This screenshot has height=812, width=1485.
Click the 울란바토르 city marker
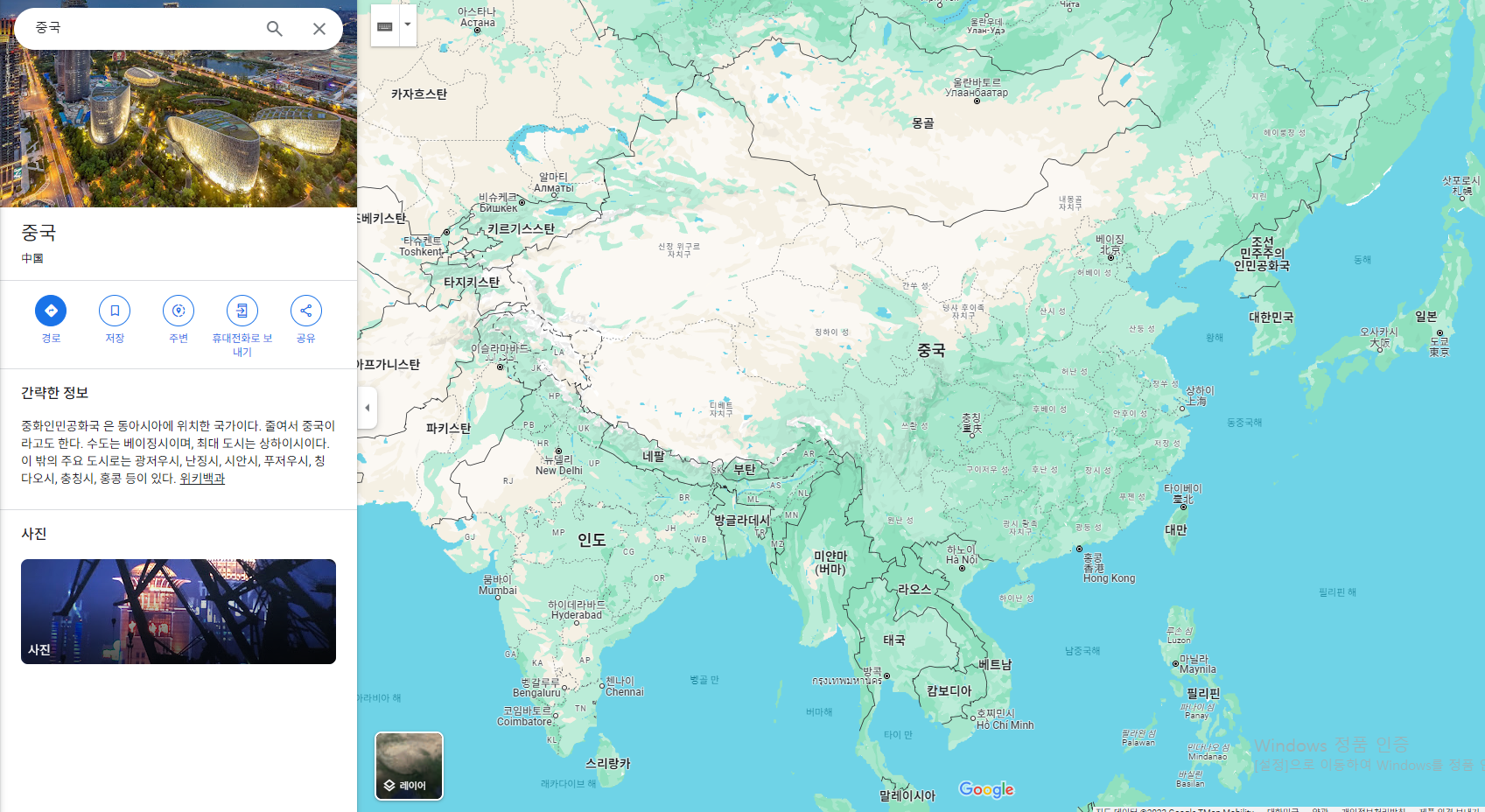tap(977, 101)
